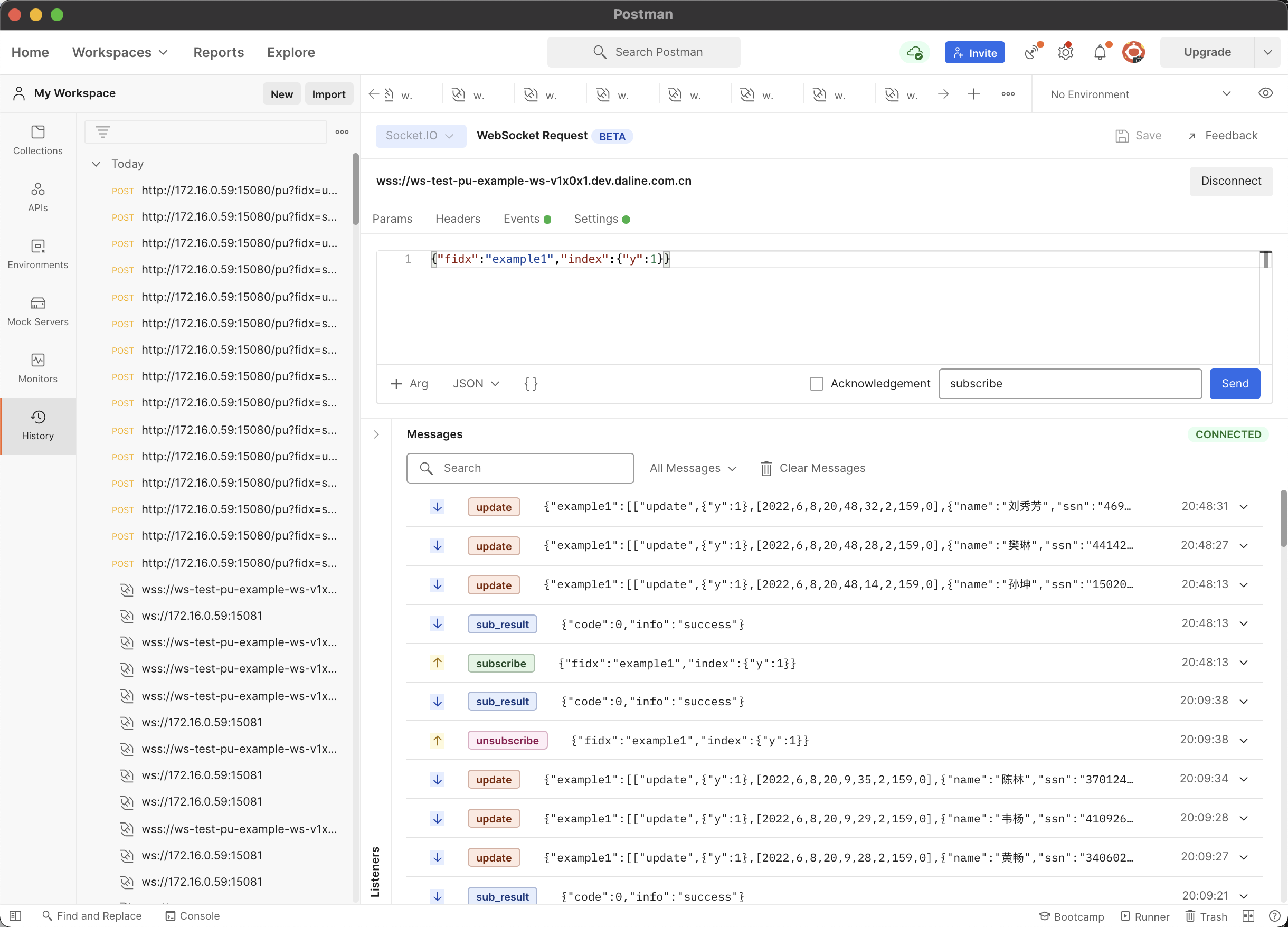Click the environment quick look eye icon
This screenshot has width=1288, height=927.
pos(1265,94)
